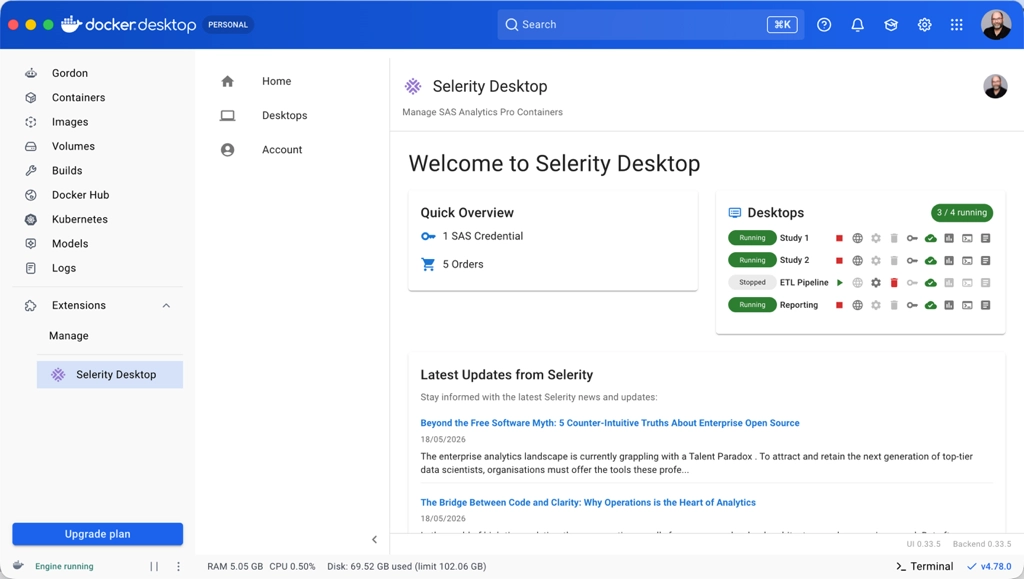The height and width of the screenshot is (579, 1024).
Task: Open the Learning center graduation cap icon
Action: pos(891,25)
